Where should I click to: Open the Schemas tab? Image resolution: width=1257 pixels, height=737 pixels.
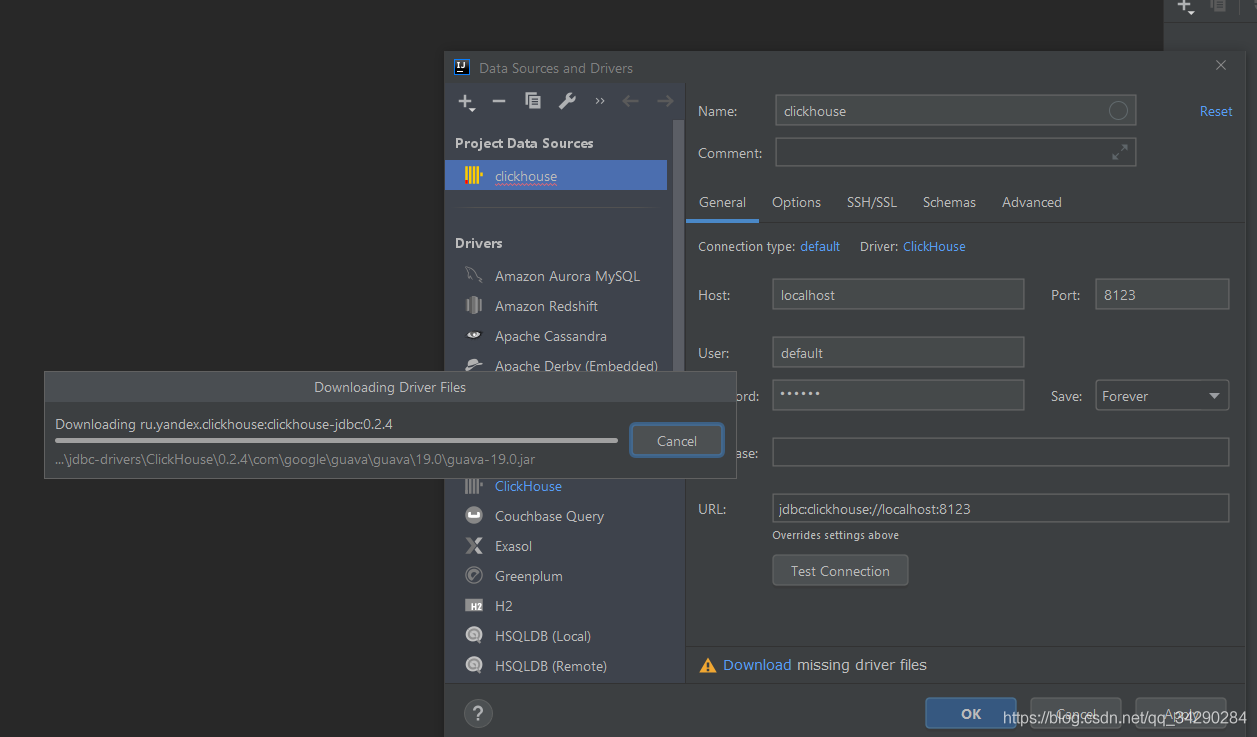point(949,202)
